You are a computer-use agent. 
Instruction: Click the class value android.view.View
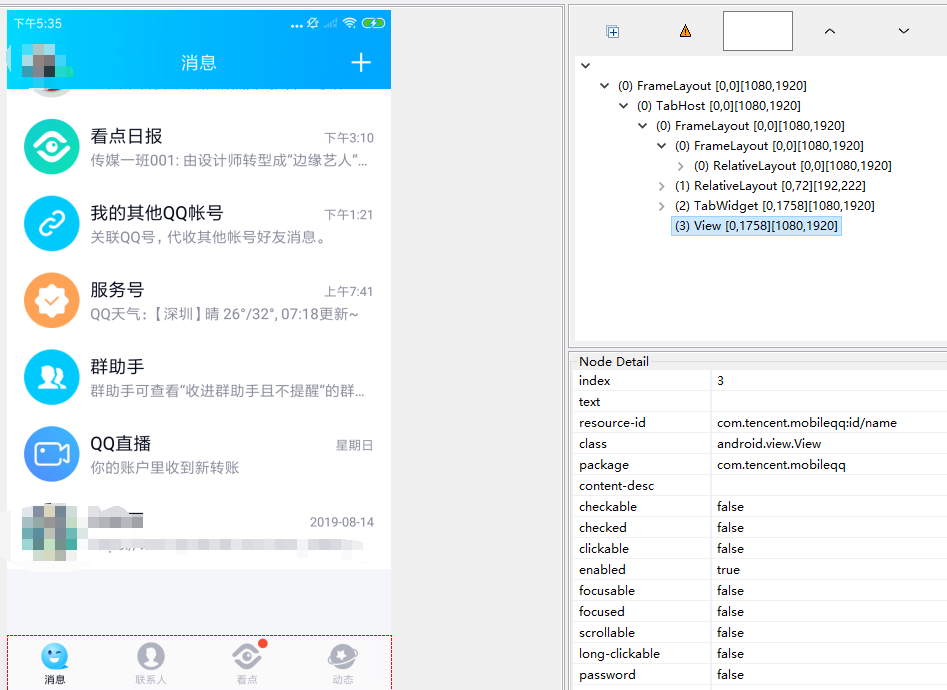[769, 443]
